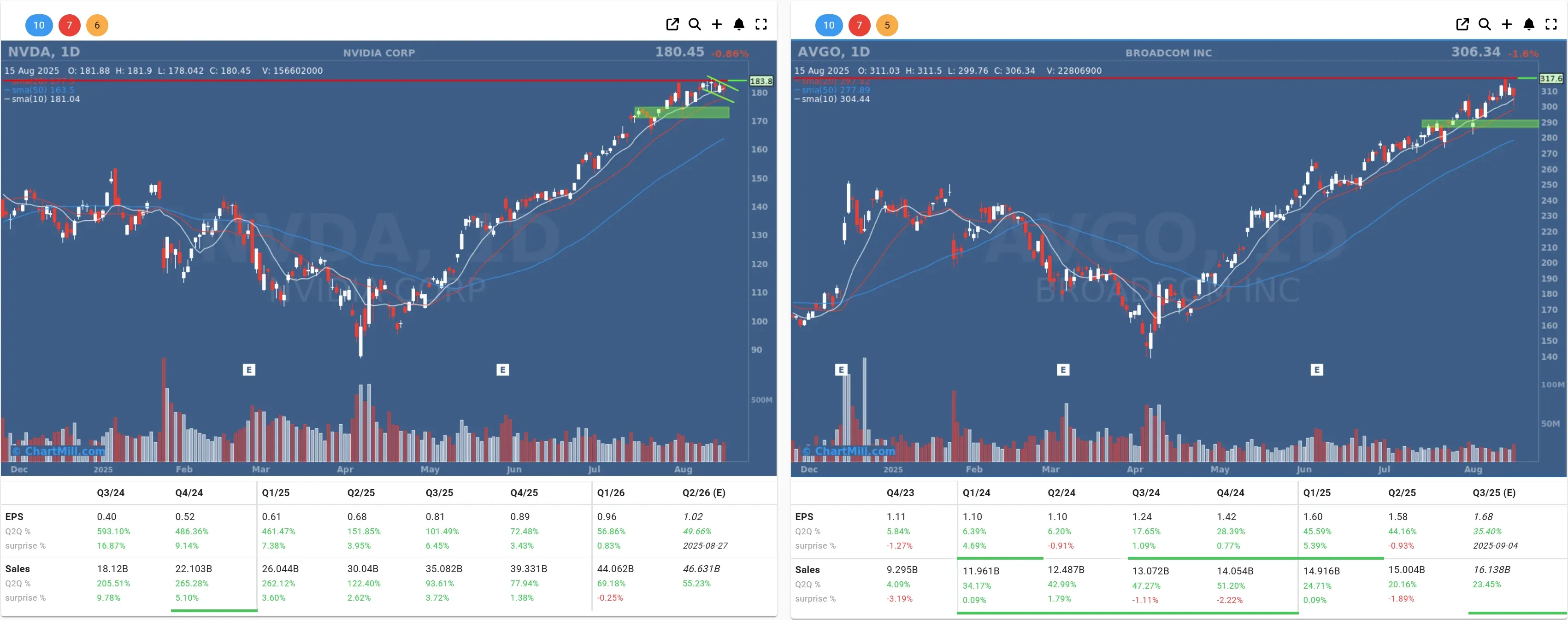Click NVDA red rating badge 7
Screen dimensions: 1568x620
(70, 25)
